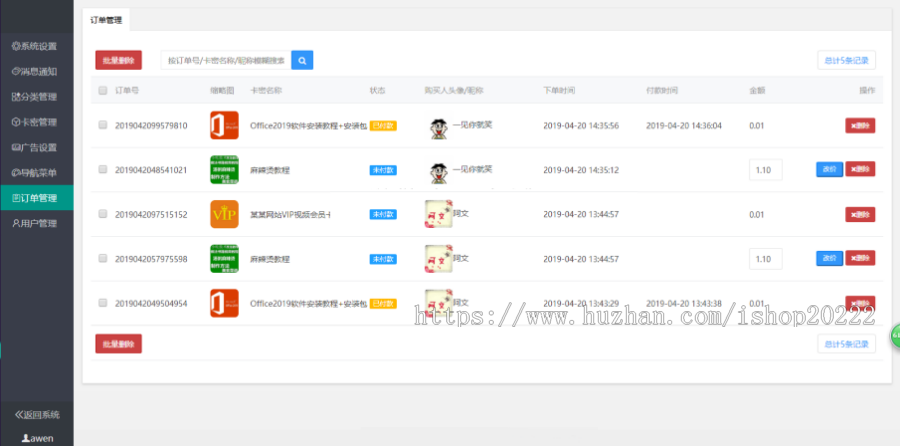Click the 金额 column header

(757, 91)
